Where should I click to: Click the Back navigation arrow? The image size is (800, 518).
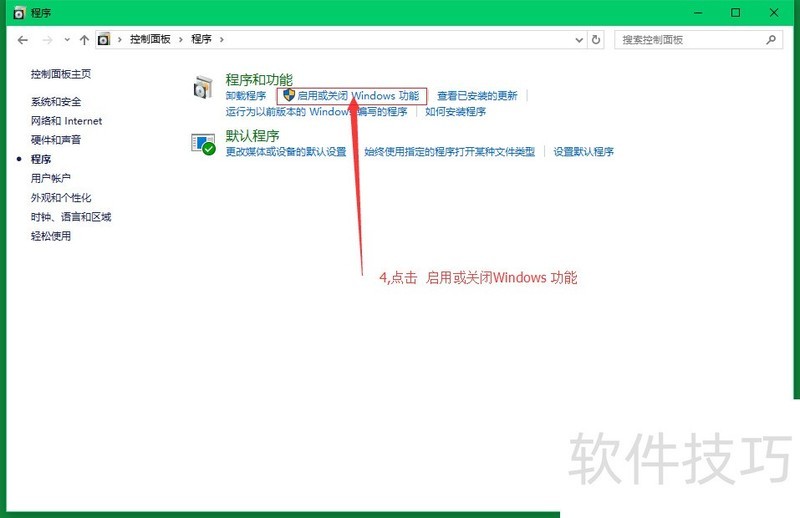click(22, 40)
